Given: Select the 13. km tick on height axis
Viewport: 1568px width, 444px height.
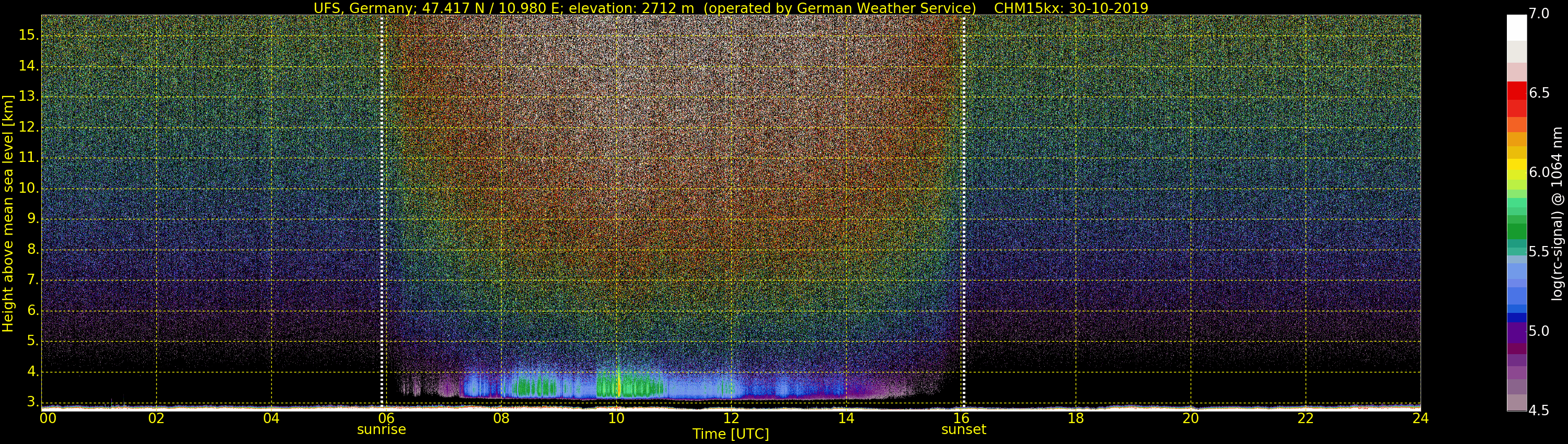Looking at the screenshot, I should pyautogui.click(x=29, y=97).
